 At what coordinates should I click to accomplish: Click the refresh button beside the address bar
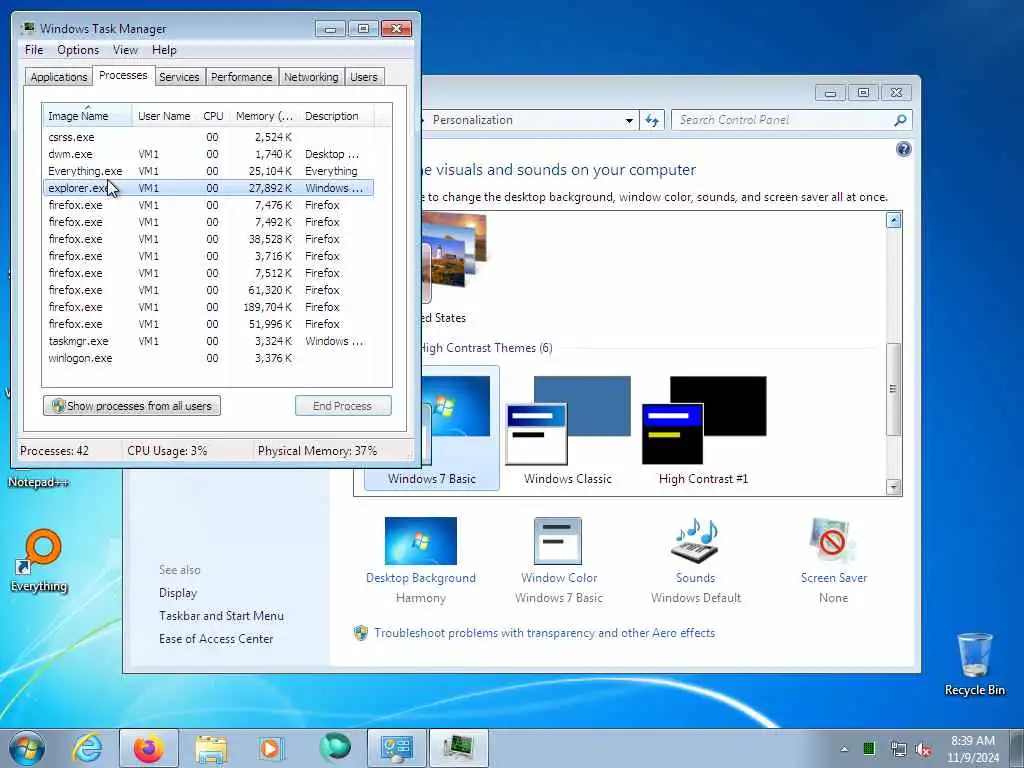(x=652, y=120)
